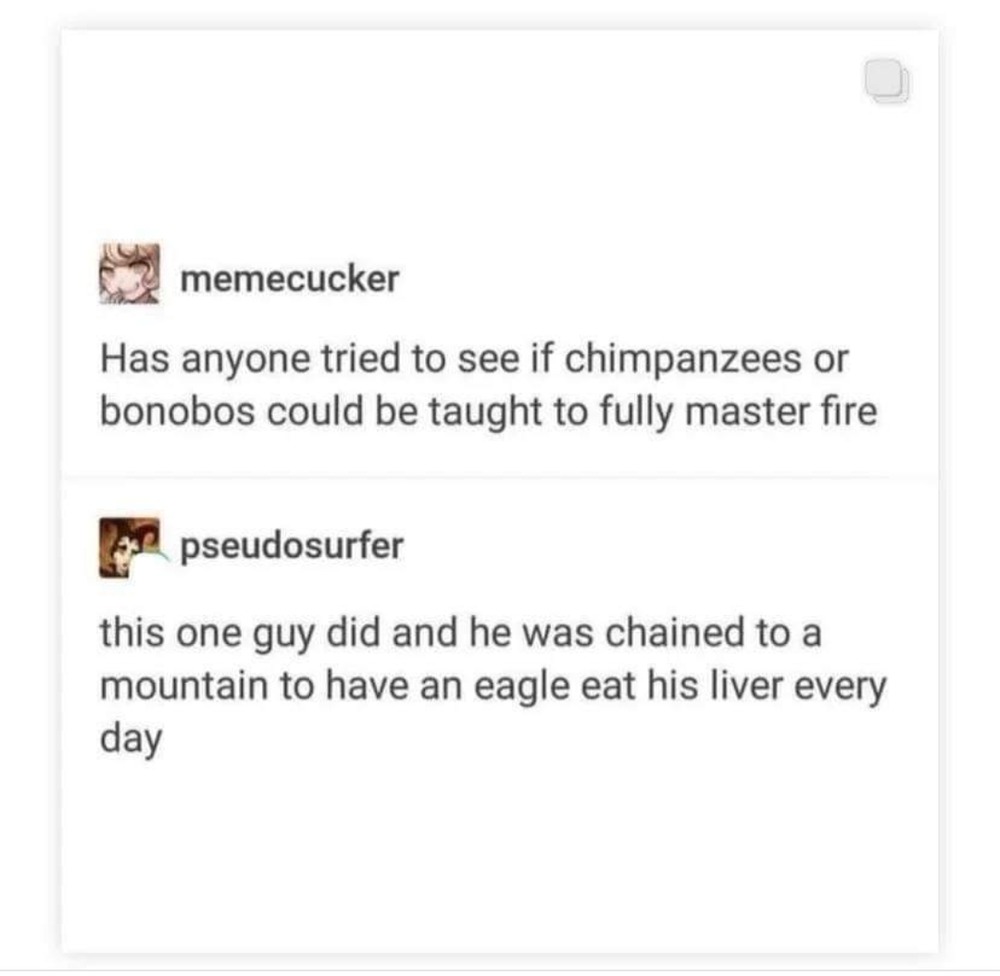View pseudosurfer's profile avatar
1000x976 pixels.
coord(130,547)
